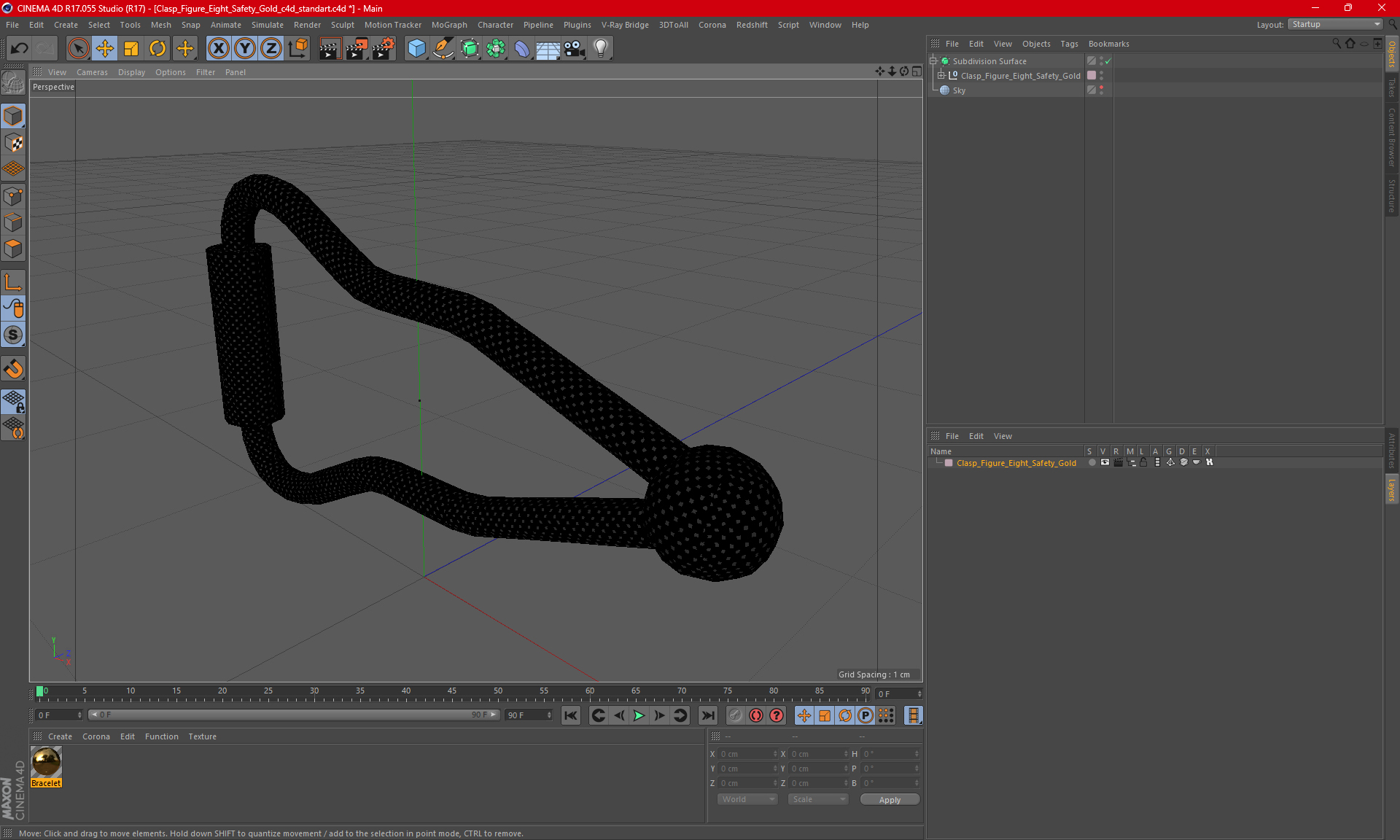
Task: Click the Clasp layer color swatch
Action: 949,463
